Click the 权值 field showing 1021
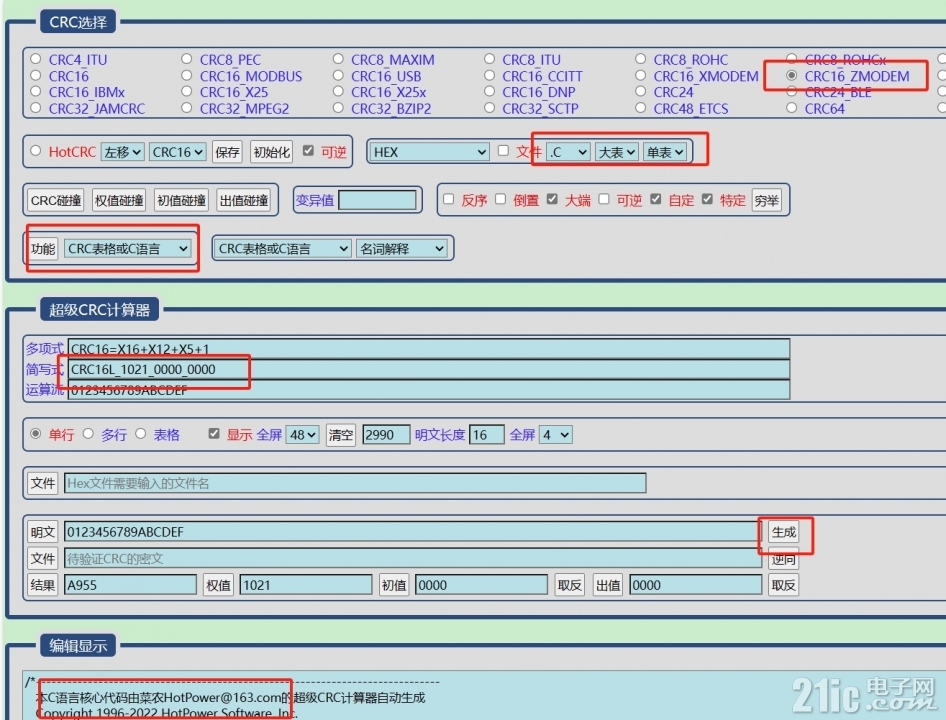The height and width of the screenshot is (720, 946). coord(306,585)
